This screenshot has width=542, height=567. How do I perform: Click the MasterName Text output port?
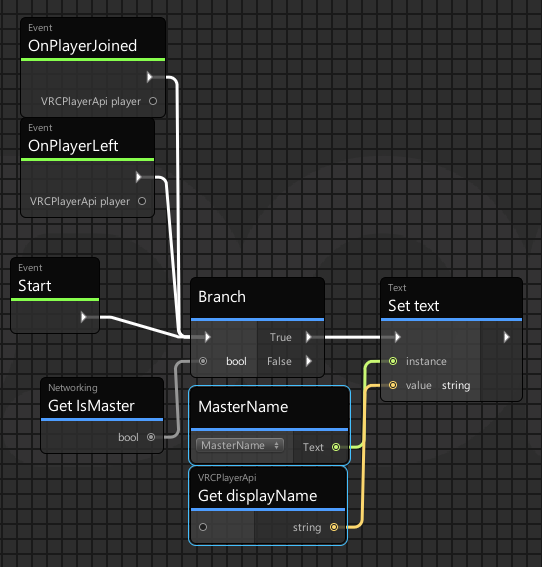(336, 447)
